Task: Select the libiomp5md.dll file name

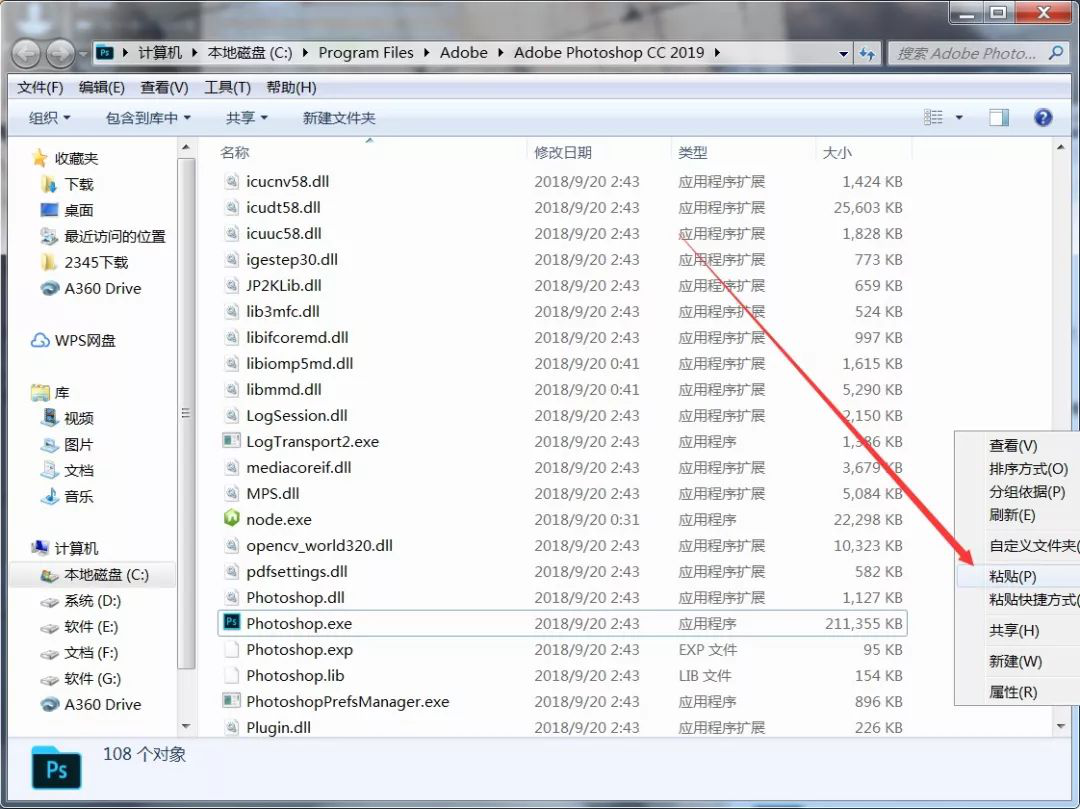Action: click(x=300, y=364)
